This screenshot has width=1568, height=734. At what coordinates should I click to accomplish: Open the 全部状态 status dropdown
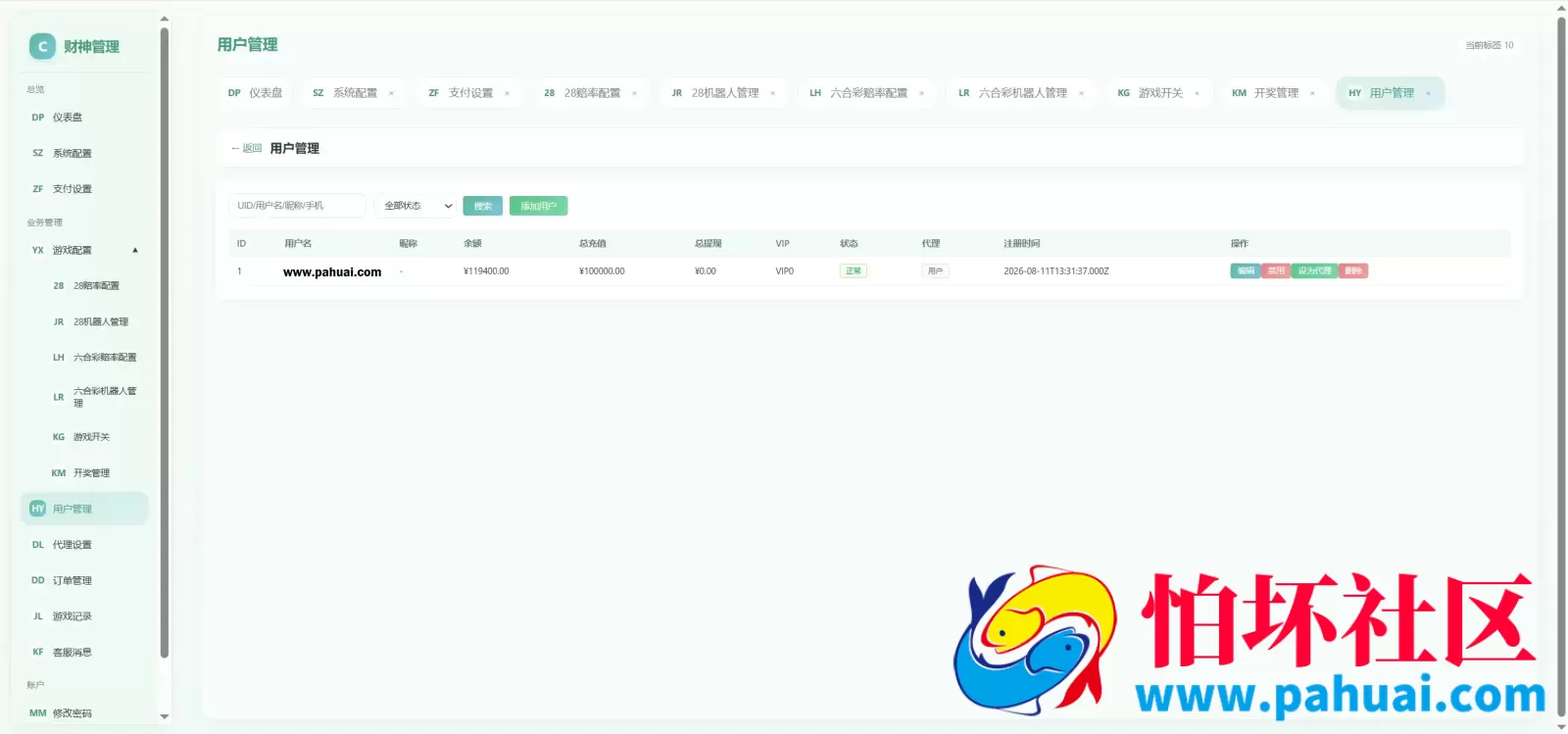(x=415, y=206)
